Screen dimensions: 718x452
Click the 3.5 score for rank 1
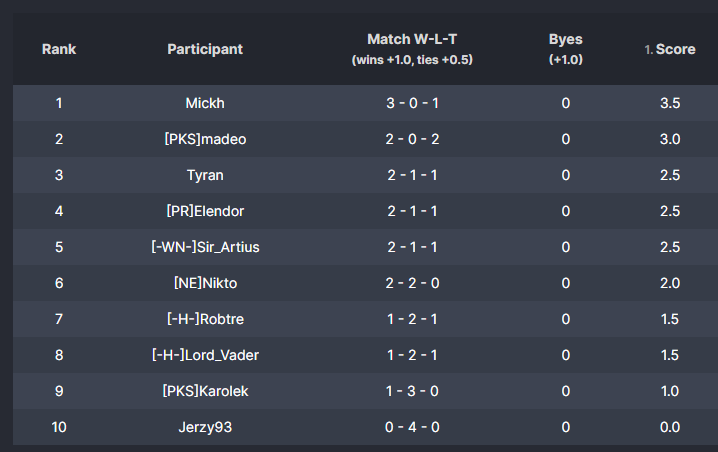670,103
